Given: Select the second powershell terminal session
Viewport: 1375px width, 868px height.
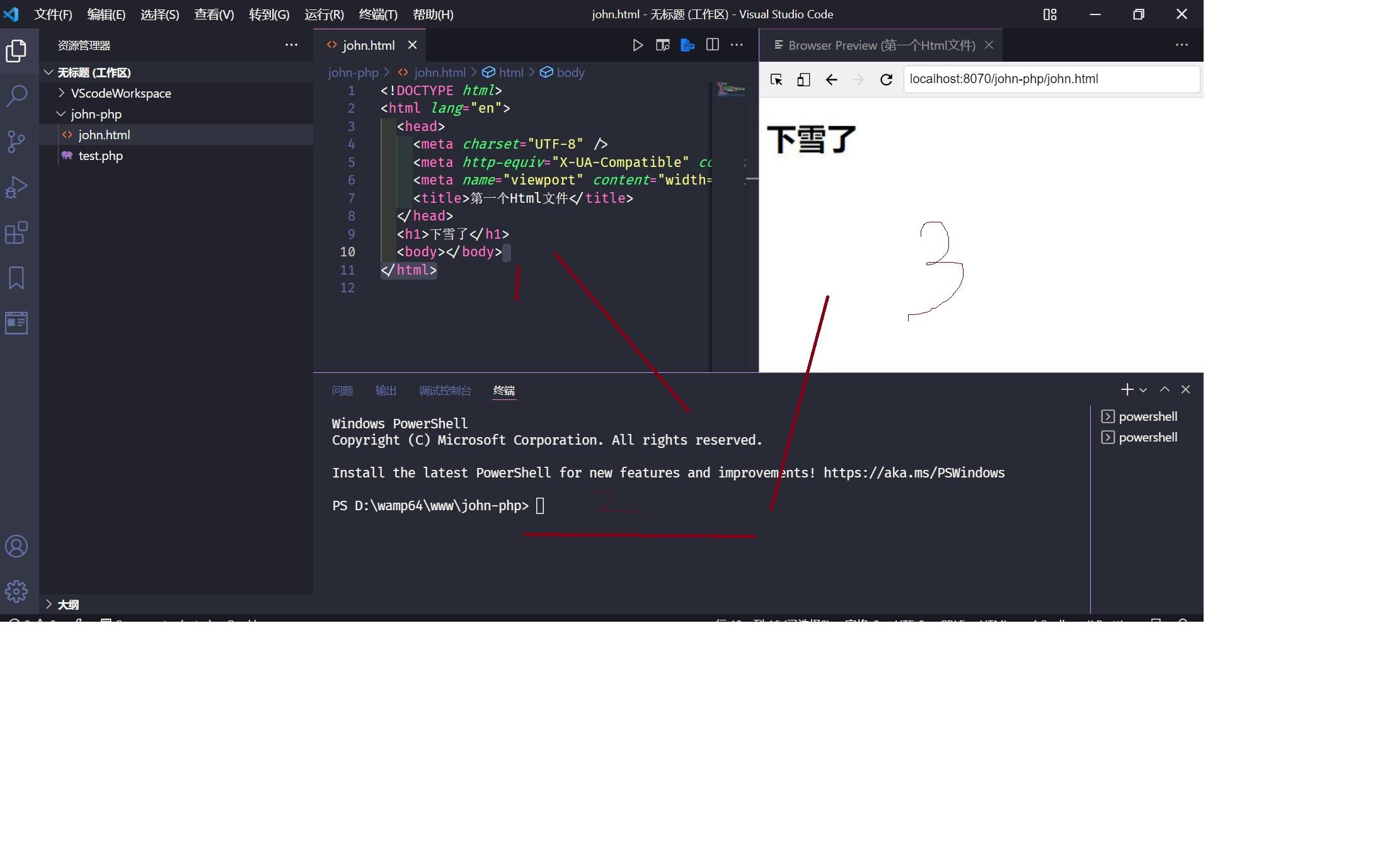Looking at the screenshot, I should click(x=1146, y=437).
